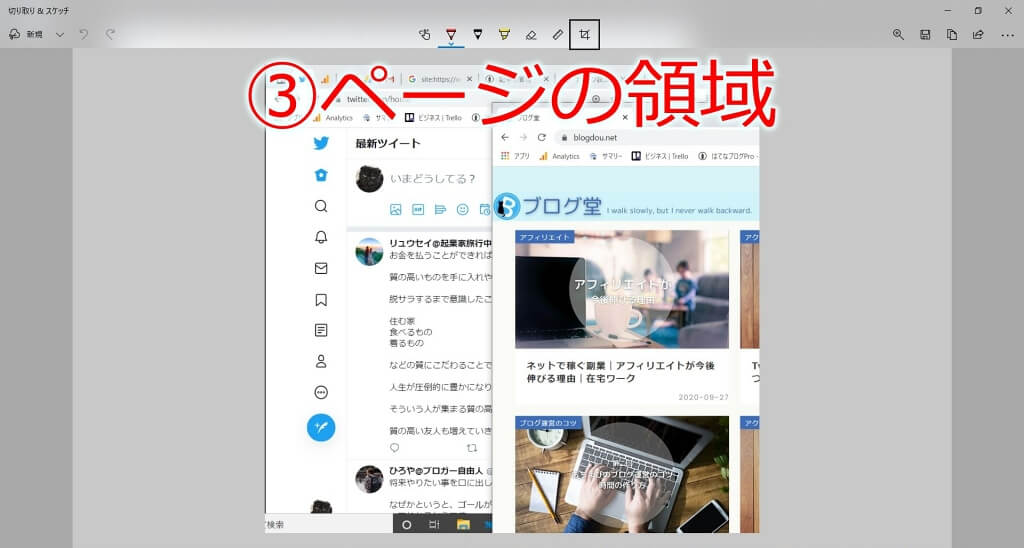1024x548 pixels.
Task: Click the 新規 new snip button
Action: [26, 35]
